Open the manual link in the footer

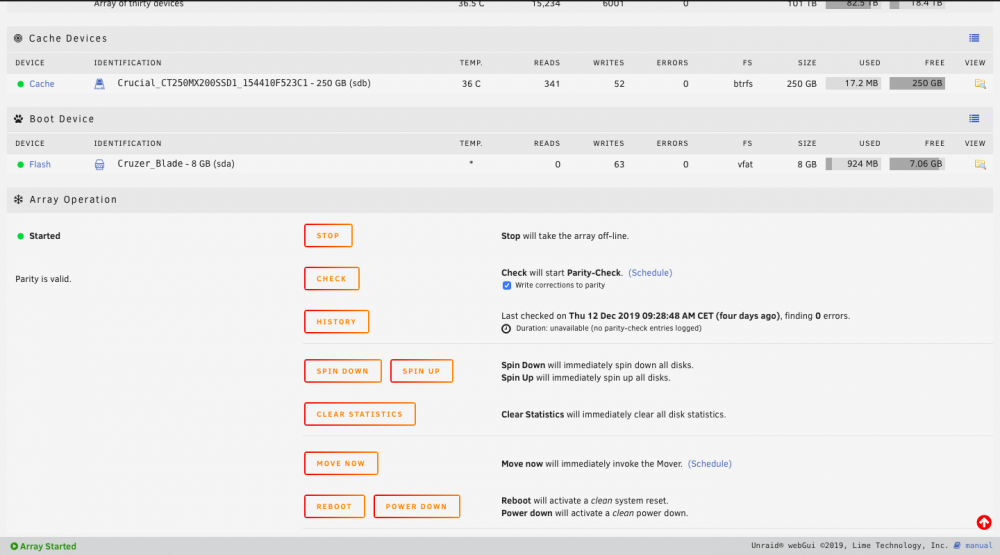[978, 545]
